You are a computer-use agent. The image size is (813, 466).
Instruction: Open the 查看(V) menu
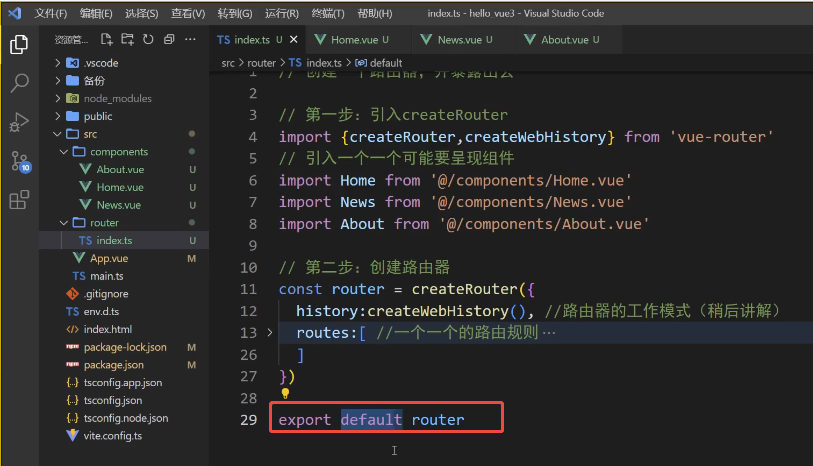(x=188, y=13)
